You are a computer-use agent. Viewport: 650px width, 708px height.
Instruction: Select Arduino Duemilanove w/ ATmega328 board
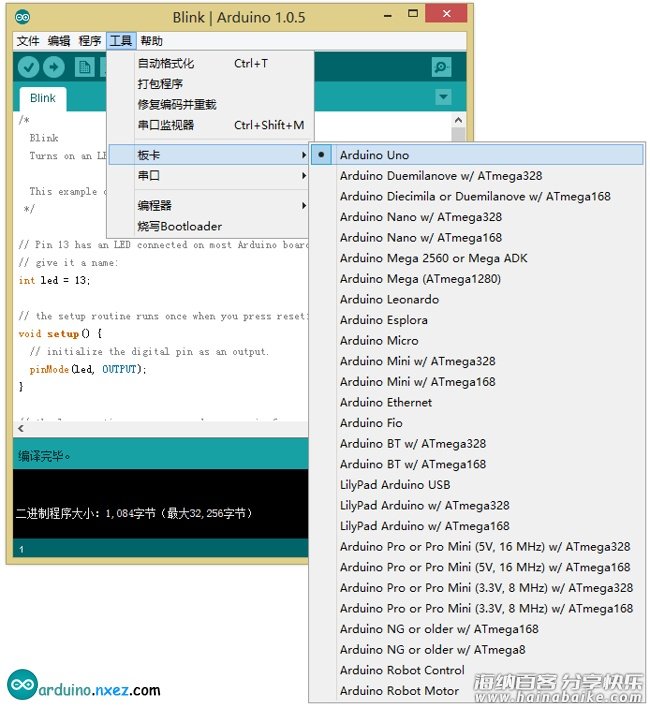coord(478,176)
